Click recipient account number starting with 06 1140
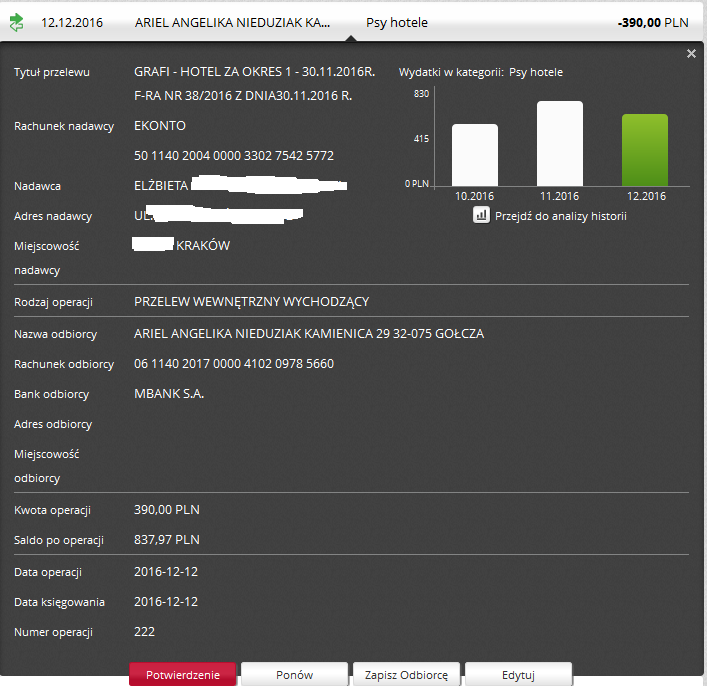This screenshot has height=686, width=707. [x=234, y=364]
